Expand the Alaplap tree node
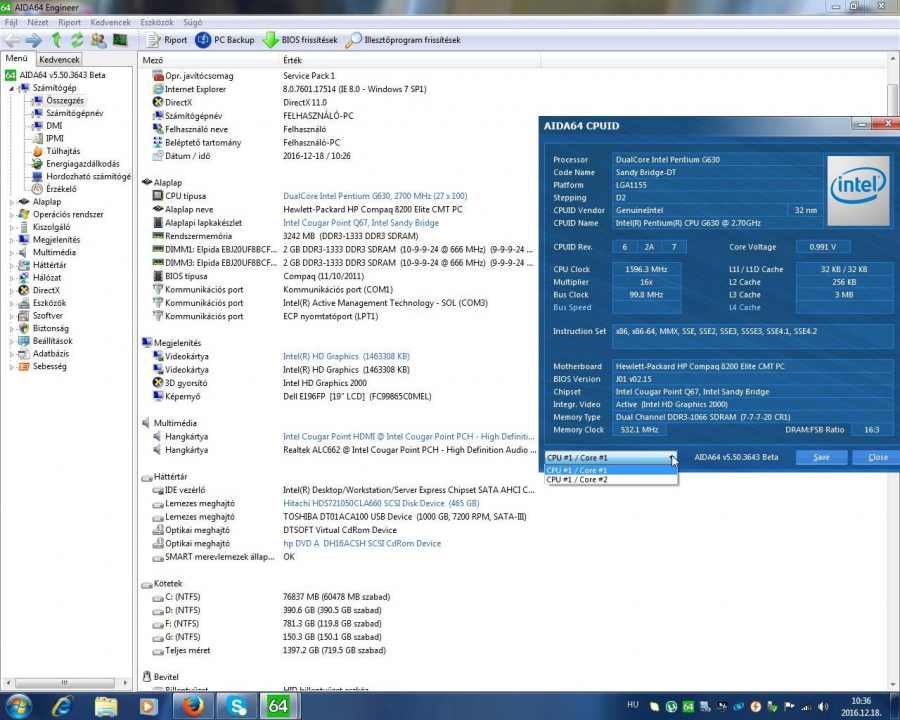Viewport: 900px width, 720px height. click(11, 202)
